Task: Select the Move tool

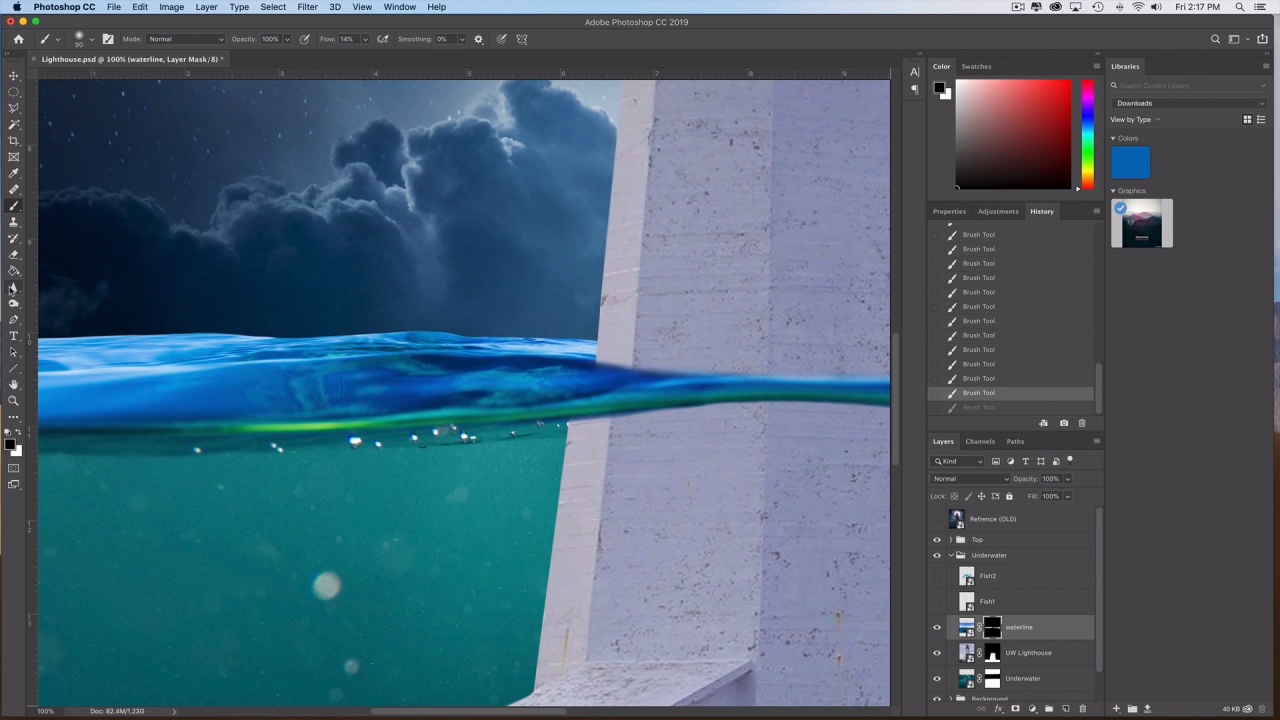Action: (x=14, y=76)
